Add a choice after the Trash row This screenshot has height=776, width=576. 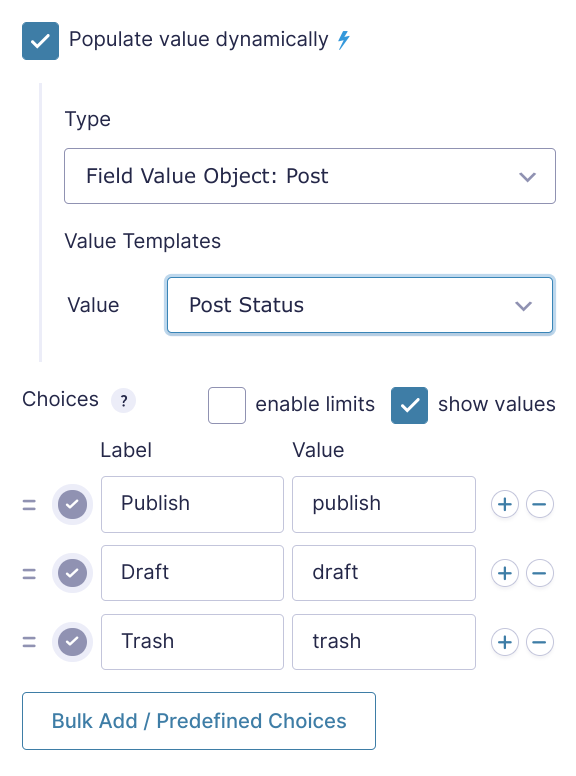click(505, 642)
